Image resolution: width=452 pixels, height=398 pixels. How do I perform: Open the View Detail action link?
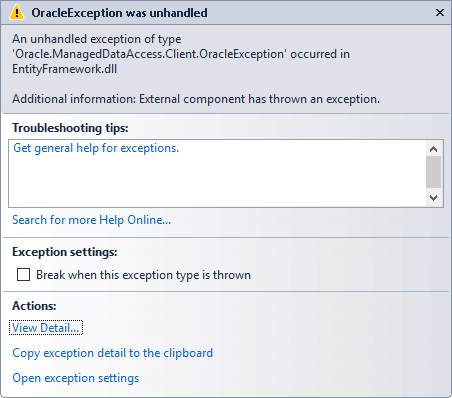(x=46, y=328)
